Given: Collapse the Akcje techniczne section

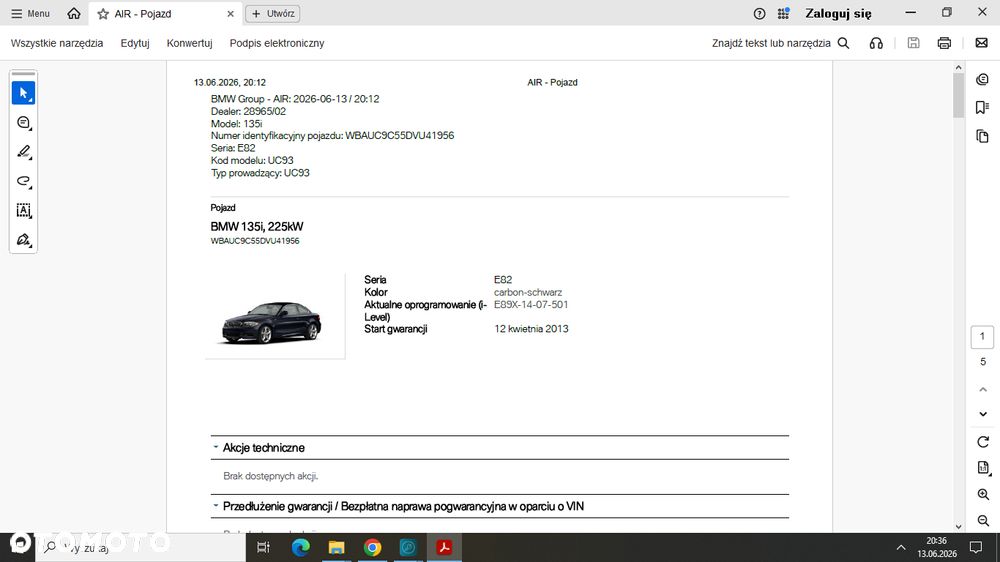Looking at the screenshot, I should tap(216, 447).
